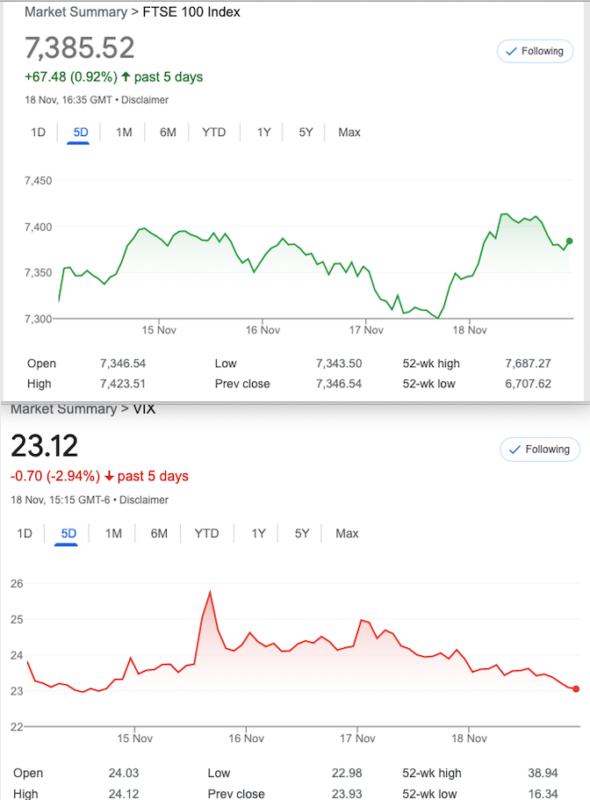The height and width of the screenshot is (800, 590).
Task: Select 1D tab in FTSE 100 chart
Action: (x=38, y=133)
